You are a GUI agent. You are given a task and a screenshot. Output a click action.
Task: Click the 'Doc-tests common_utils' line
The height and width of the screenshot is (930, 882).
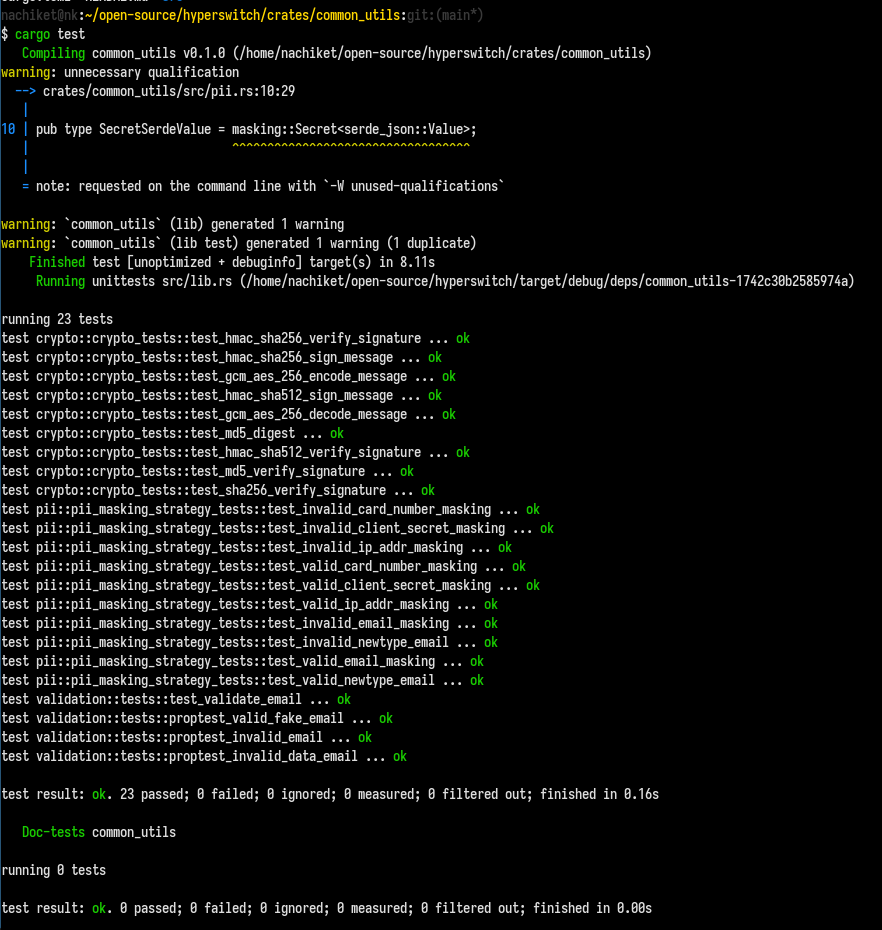click(98, 832)
